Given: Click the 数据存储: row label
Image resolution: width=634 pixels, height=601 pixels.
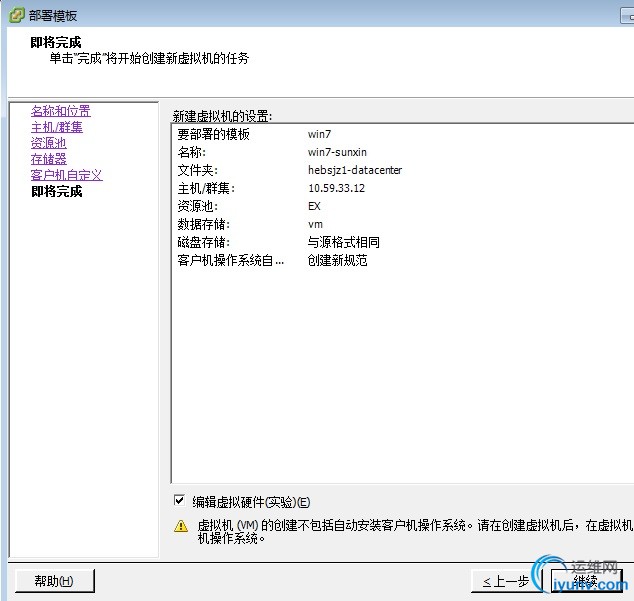Looking at the screenshot, I should [x=204, y=224].
